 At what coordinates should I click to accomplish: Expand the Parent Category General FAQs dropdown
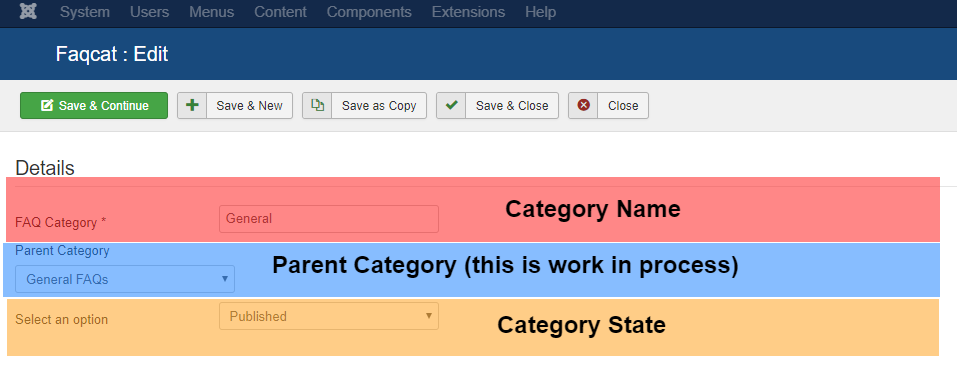125,279
